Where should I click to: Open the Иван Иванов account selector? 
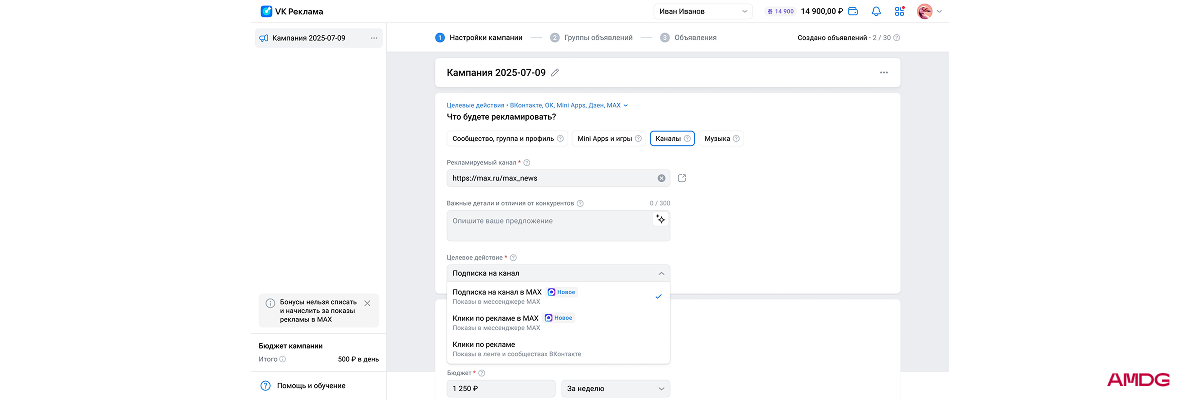click(x=703, y=12)
